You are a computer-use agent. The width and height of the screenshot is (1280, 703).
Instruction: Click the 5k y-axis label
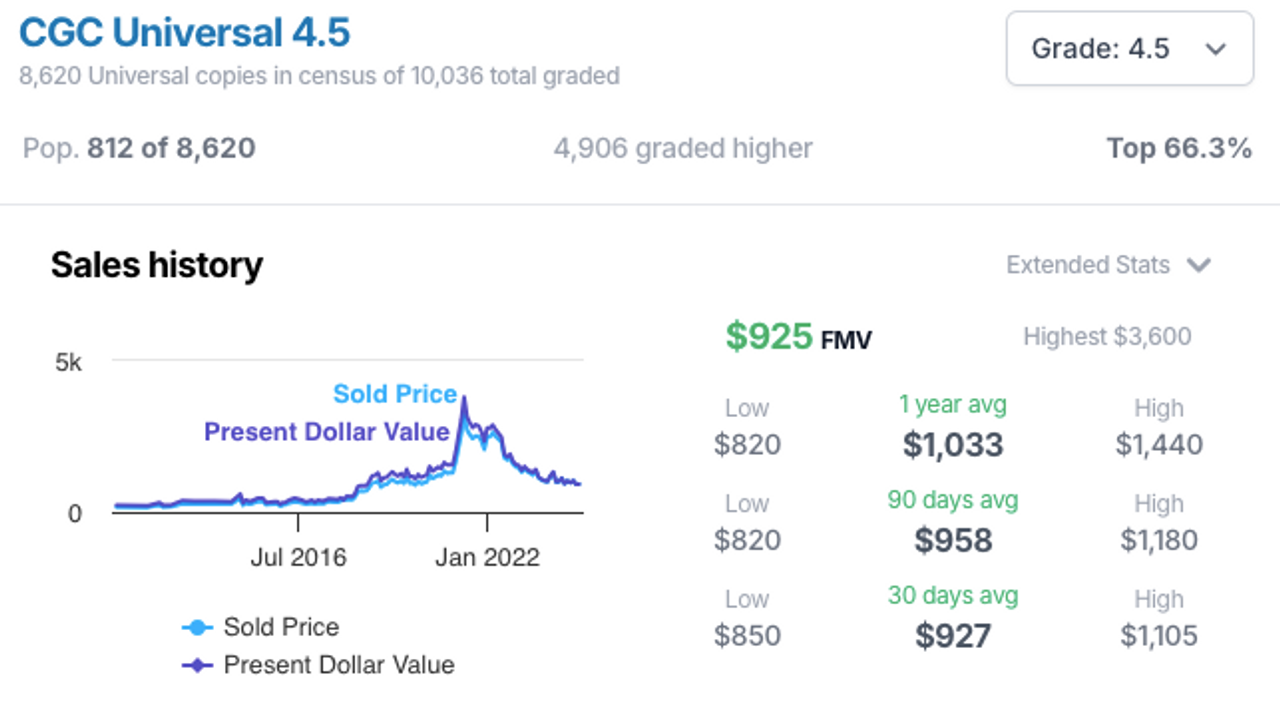[x=69, y=362]
